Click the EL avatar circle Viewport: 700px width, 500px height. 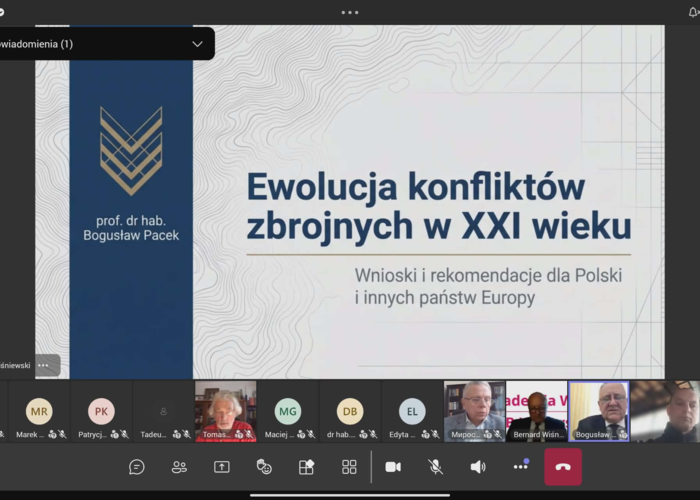(x=412, y=411)
